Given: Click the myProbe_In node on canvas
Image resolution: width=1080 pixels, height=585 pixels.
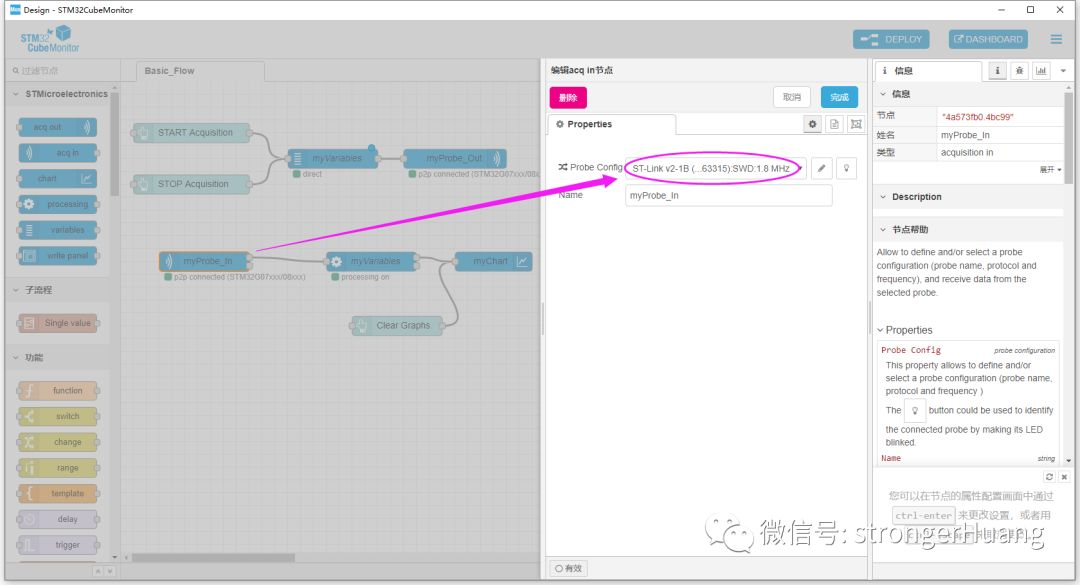Looking at the screenshot, I should pos(205,262).
